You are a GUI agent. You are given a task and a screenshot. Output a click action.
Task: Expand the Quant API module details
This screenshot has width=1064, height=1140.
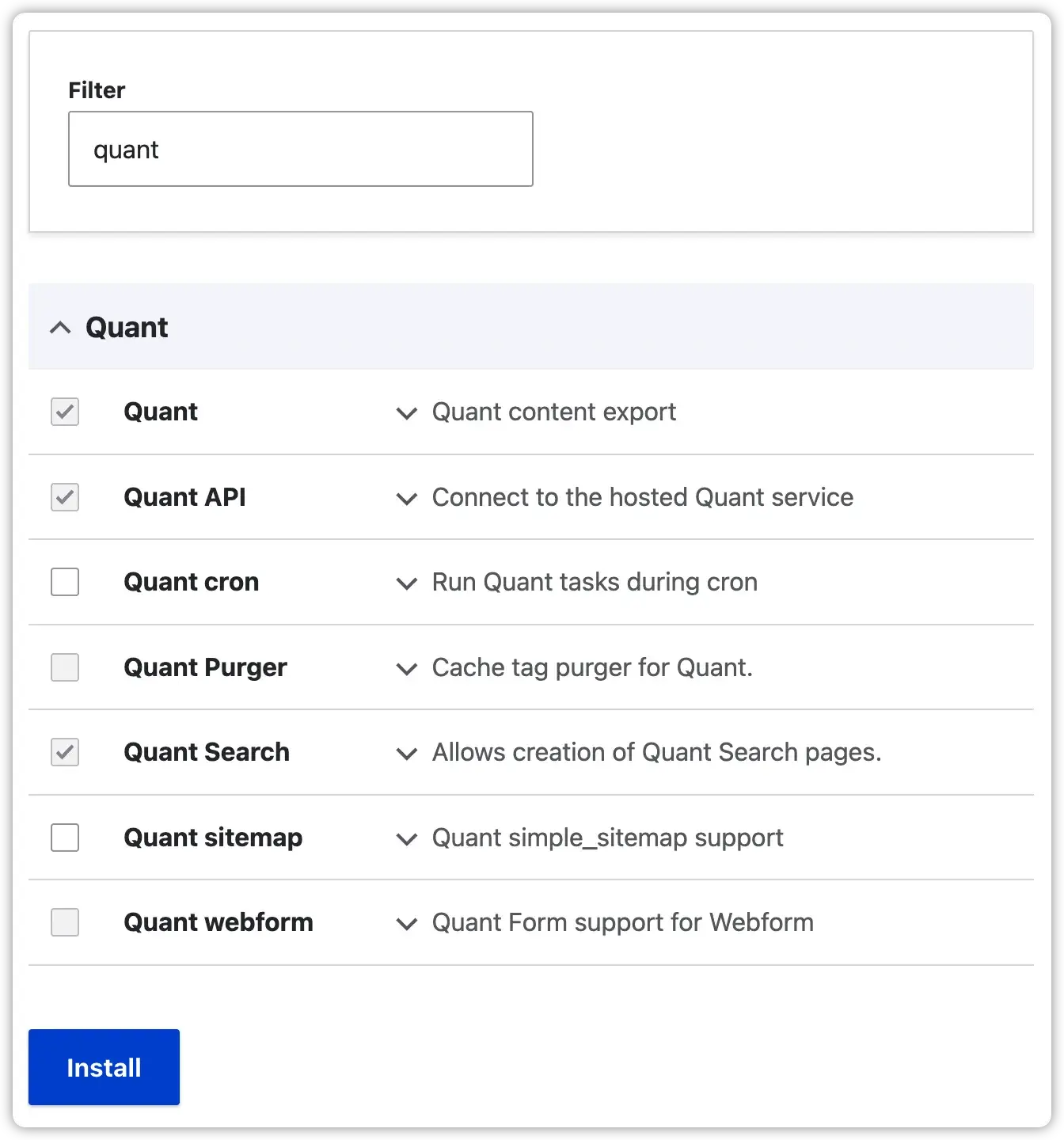tap(405, 499)
